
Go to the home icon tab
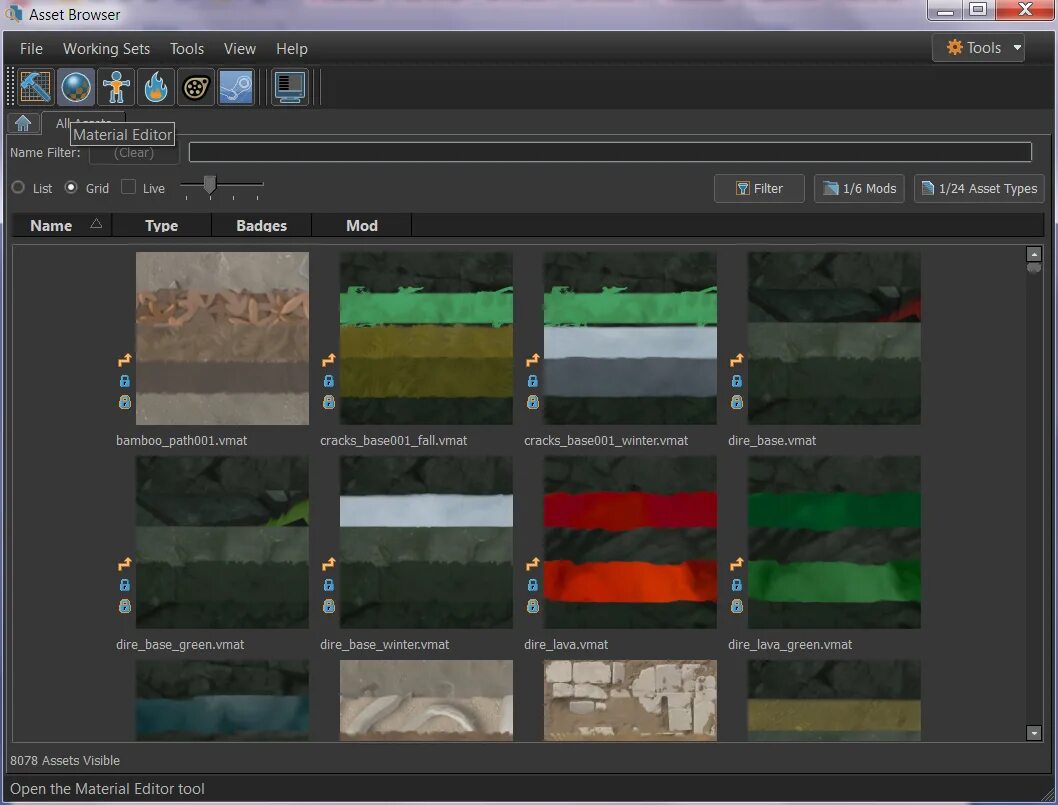[x=23, y=123]
